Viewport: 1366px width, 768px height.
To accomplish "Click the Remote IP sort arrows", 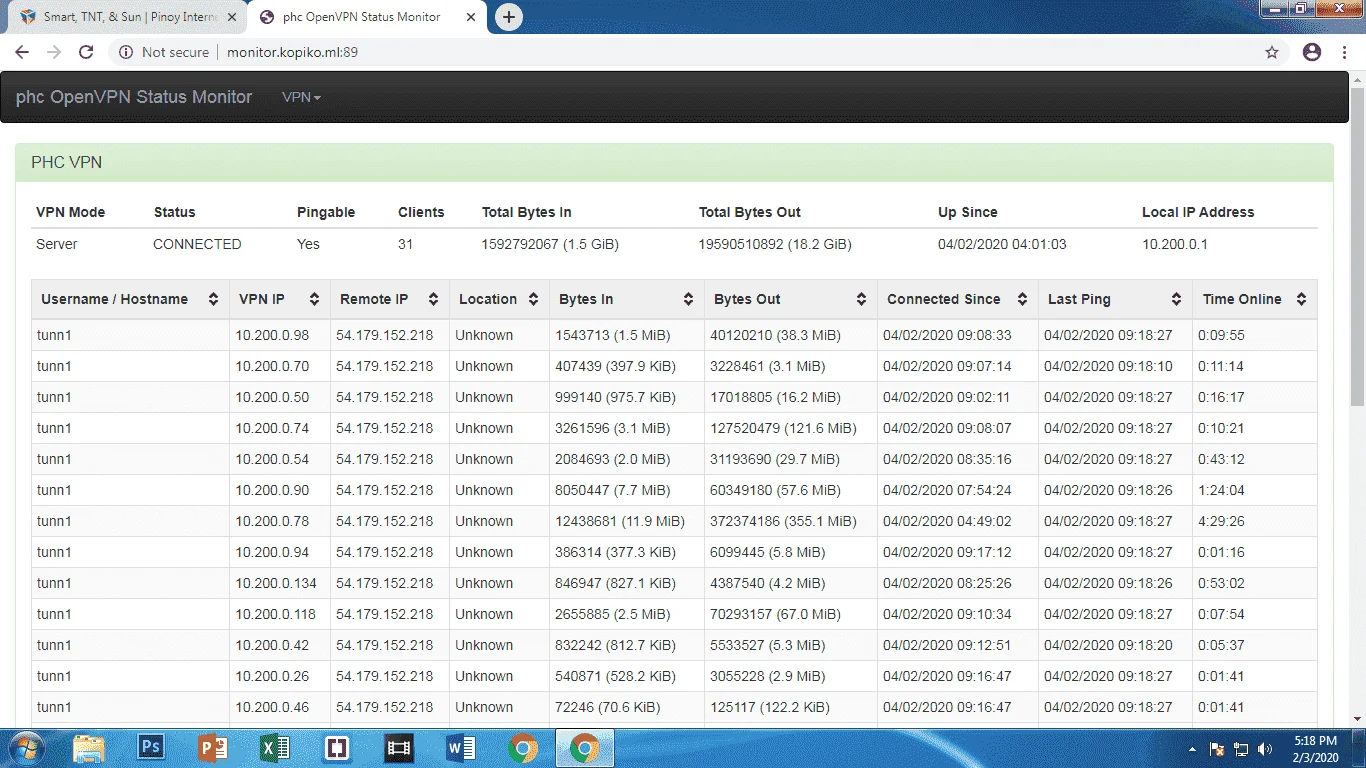I will [x=433, y=299].
